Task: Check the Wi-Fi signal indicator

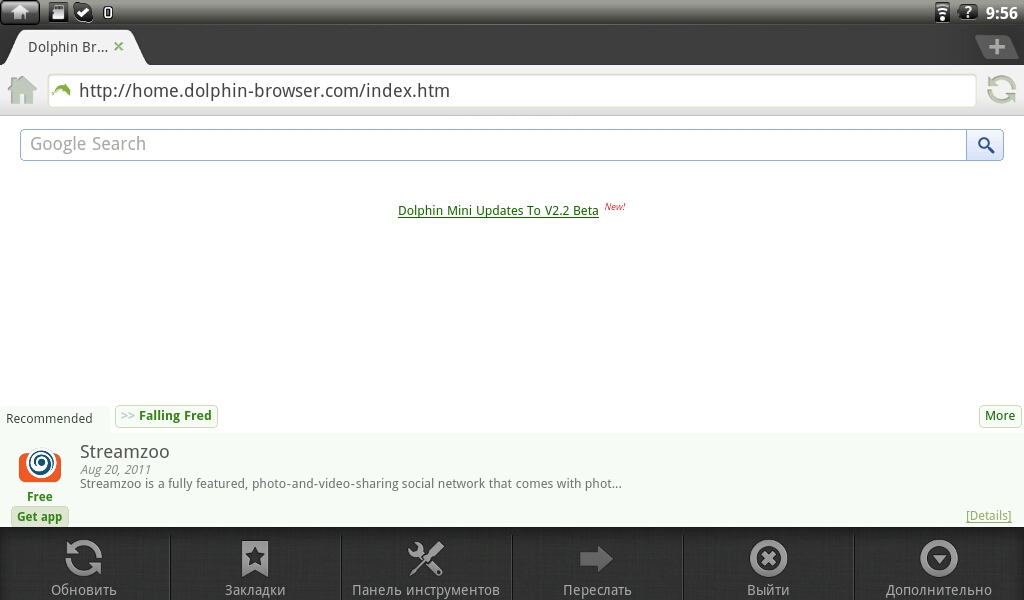Action: 942,12
